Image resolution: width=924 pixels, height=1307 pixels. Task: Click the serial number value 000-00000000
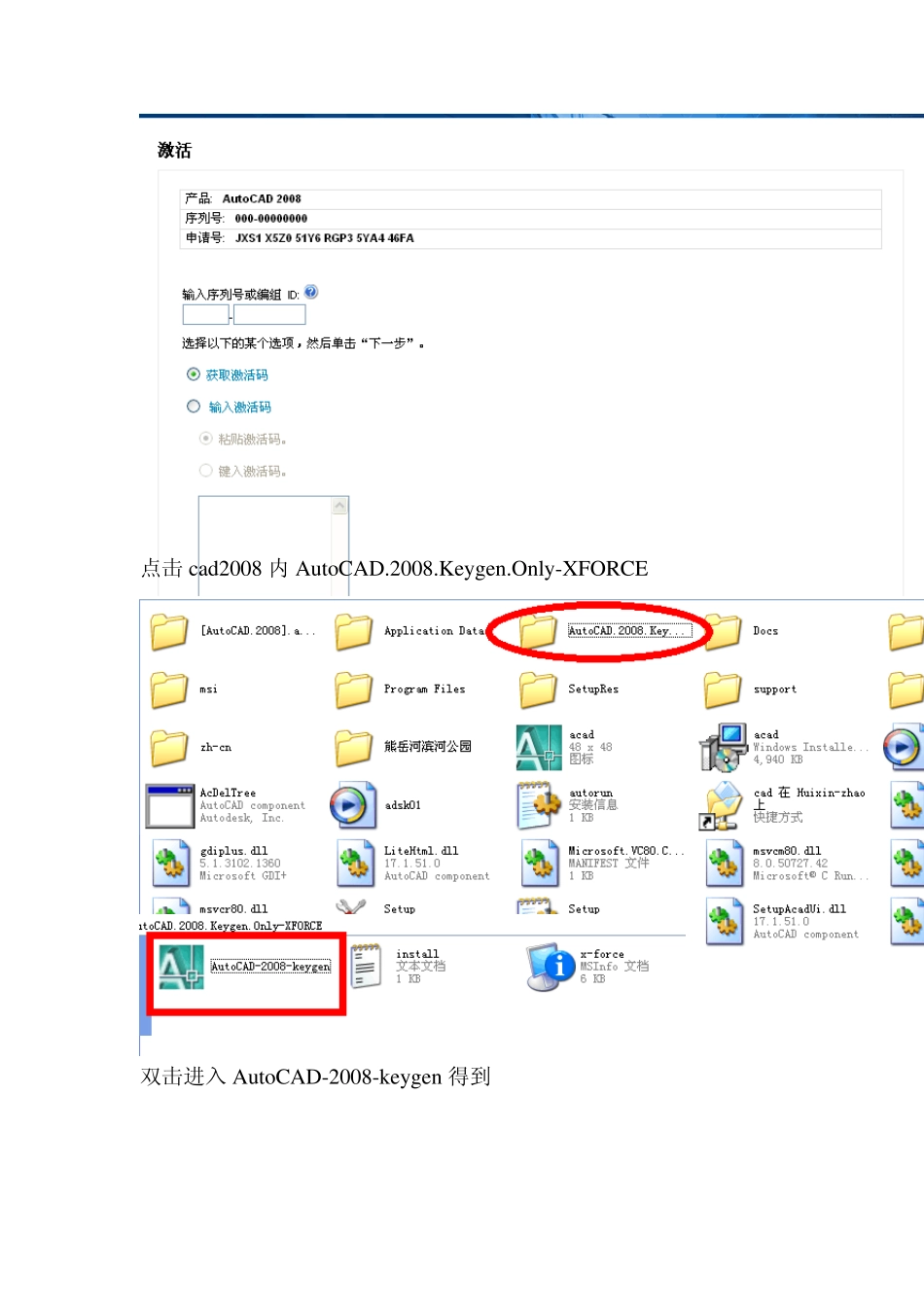tap(271, 219)
